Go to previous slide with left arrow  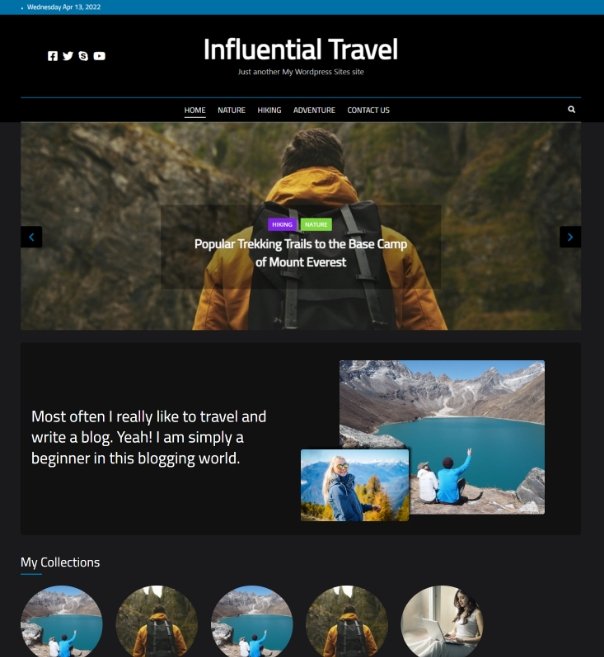31,237
